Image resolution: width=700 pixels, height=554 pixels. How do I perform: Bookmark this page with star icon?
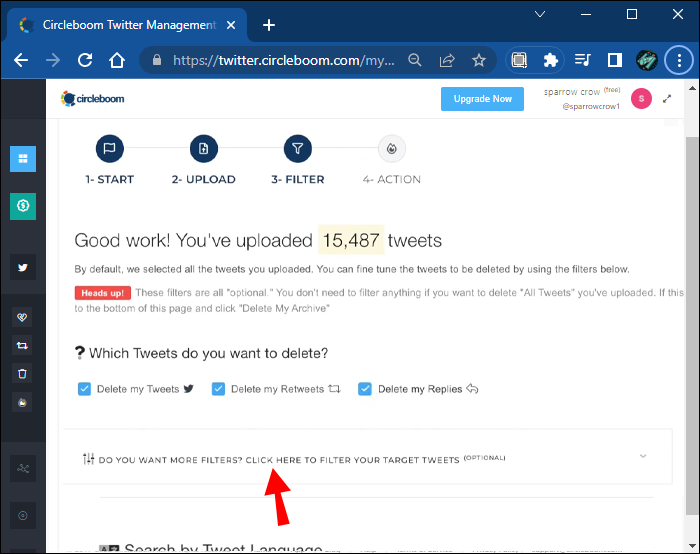479,60
